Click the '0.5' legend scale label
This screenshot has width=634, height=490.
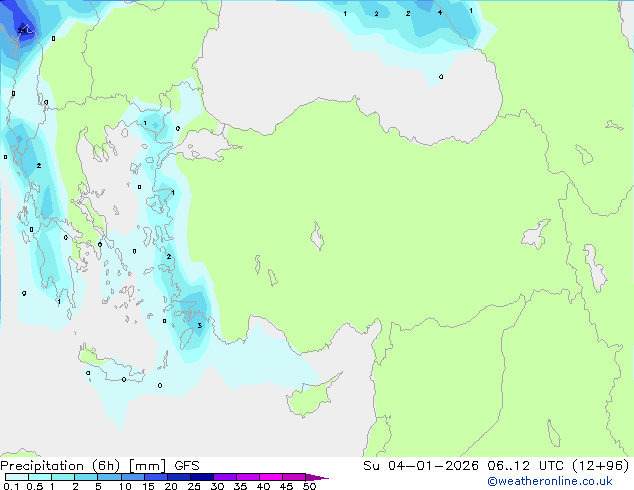pos(35,486)
